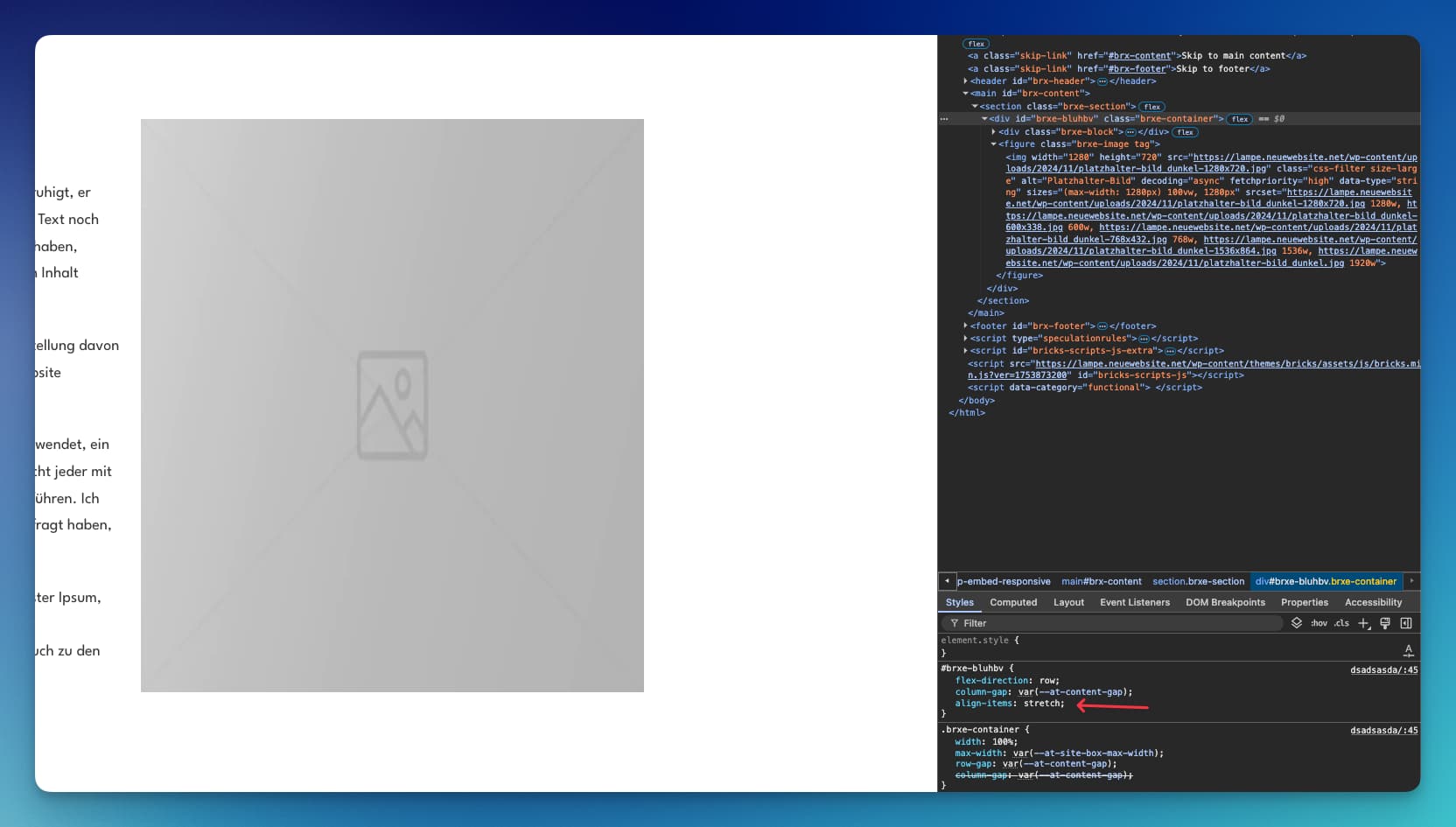Collapse the div brxe-bluhbv node
The image size is (1456, 827).
pos(984,119)
